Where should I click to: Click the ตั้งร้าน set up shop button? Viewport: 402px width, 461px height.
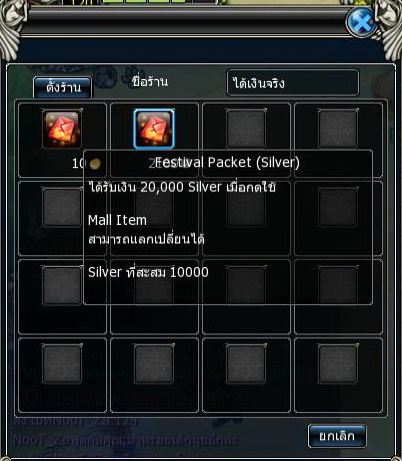click(x=62, y=88)
